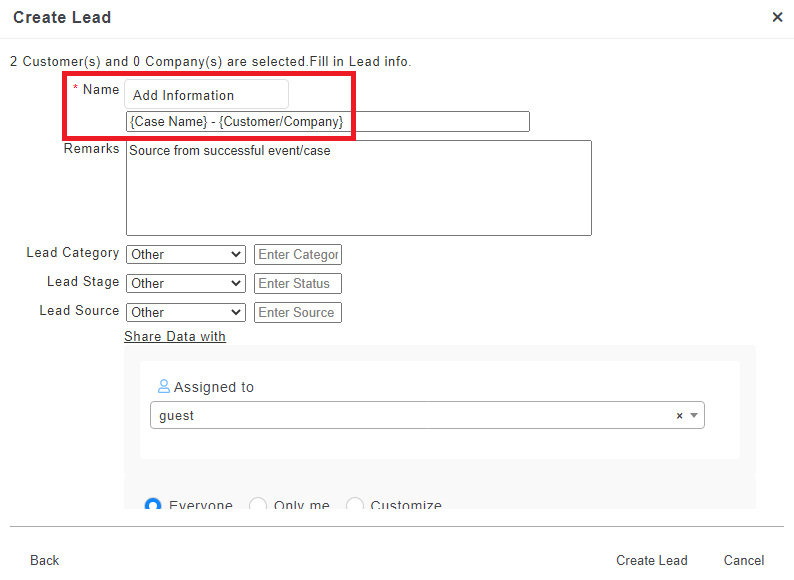The width and height of the screenshot is (794, 580).
Task: Expand the Assigned to dropdown arrow
Action: [694, 416]
